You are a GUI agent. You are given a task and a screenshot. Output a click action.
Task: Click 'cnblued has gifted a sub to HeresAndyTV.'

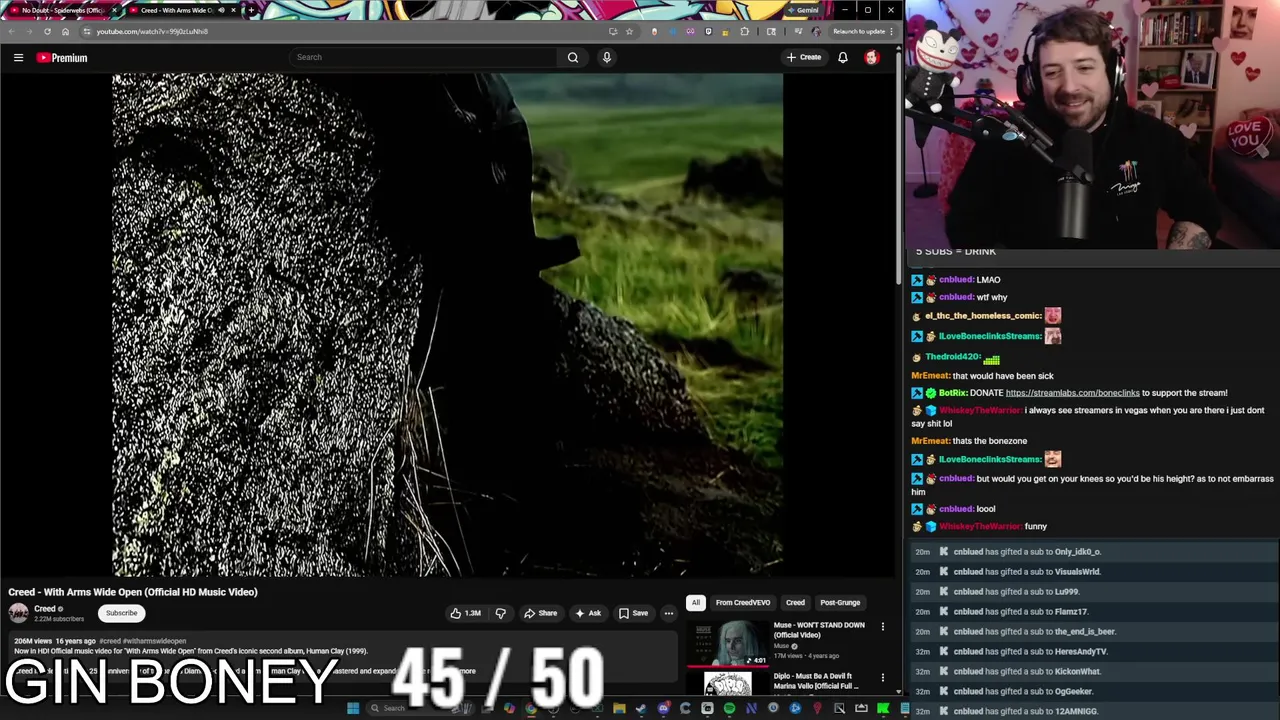tap(1030, 652)
